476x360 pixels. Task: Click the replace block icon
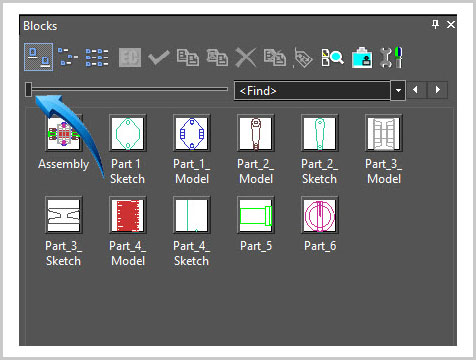[275, 57]
